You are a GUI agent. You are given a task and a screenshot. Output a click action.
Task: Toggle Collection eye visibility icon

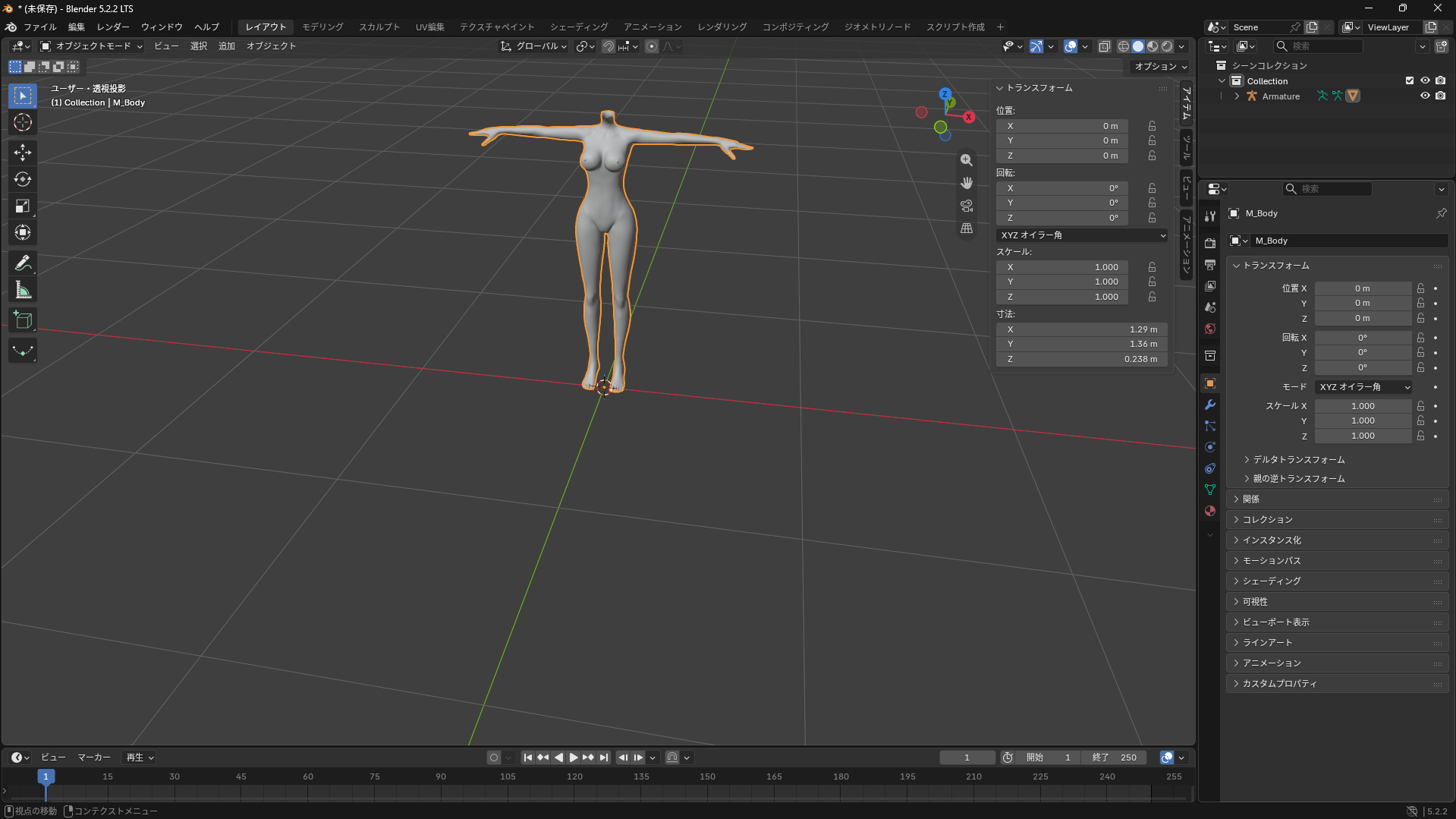[1425, 81]
